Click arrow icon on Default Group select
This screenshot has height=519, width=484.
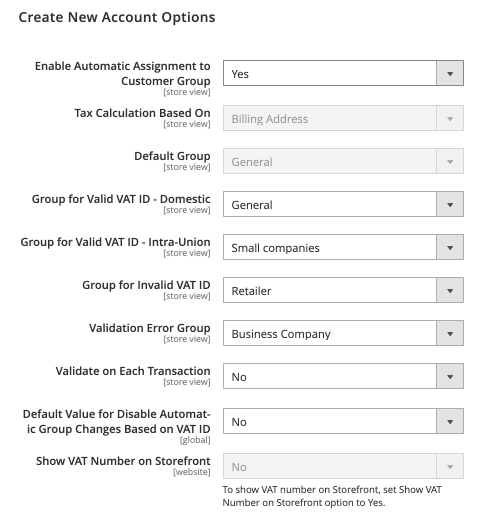pos(450,162)
